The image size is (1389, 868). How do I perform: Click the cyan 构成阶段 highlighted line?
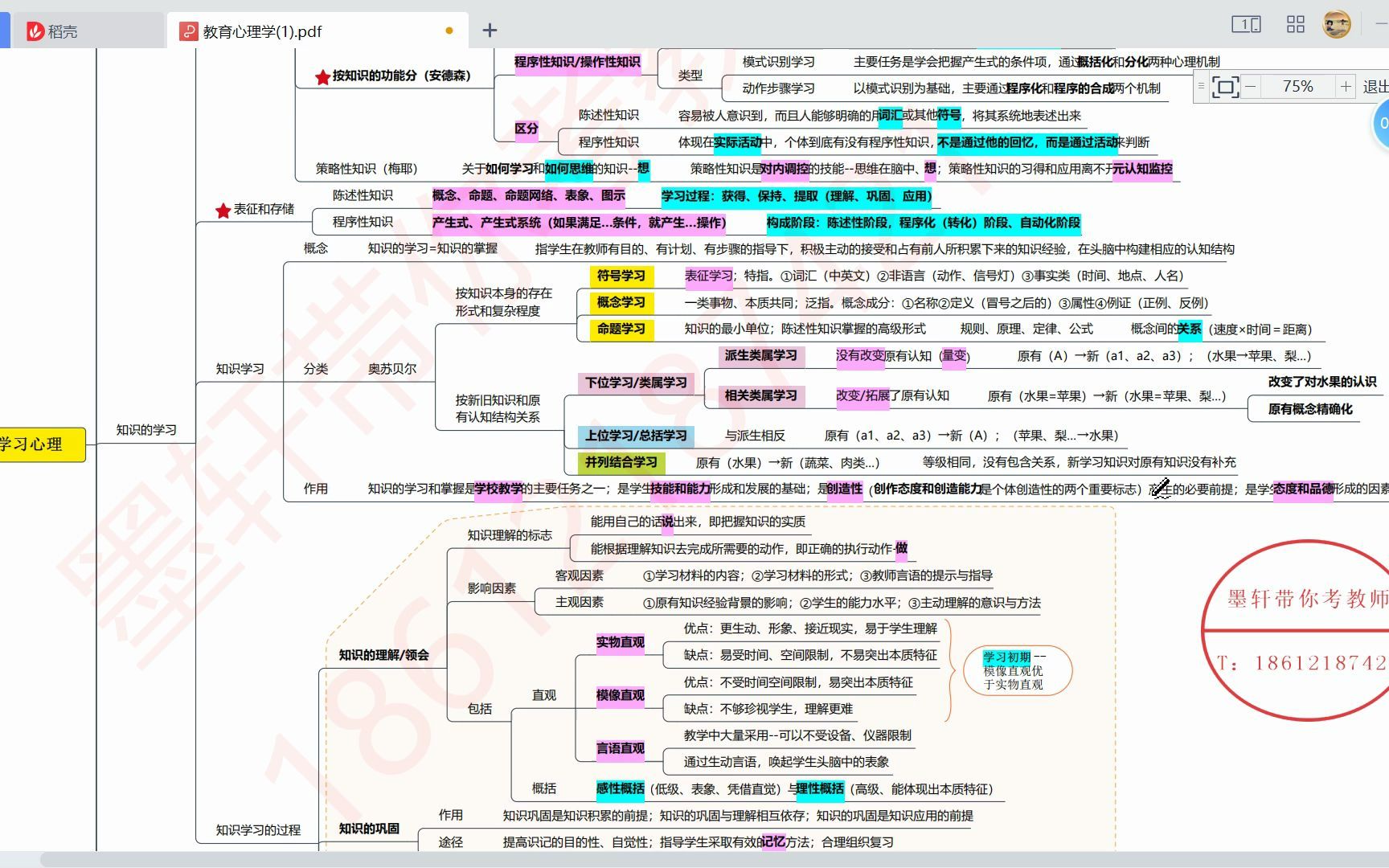click(924, 223)
